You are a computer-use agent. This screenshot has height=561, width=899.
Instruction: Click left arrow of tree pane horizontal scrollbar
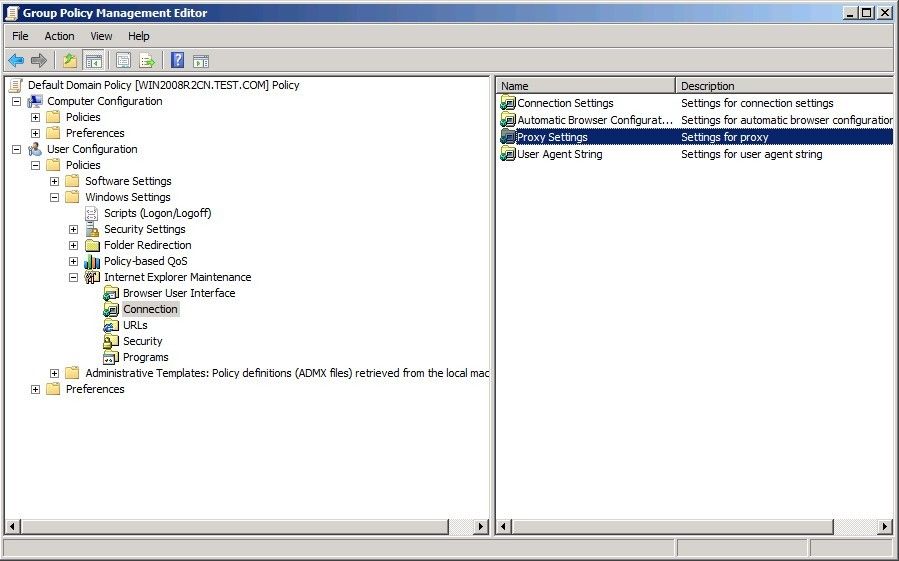click(x=13, y=526)
